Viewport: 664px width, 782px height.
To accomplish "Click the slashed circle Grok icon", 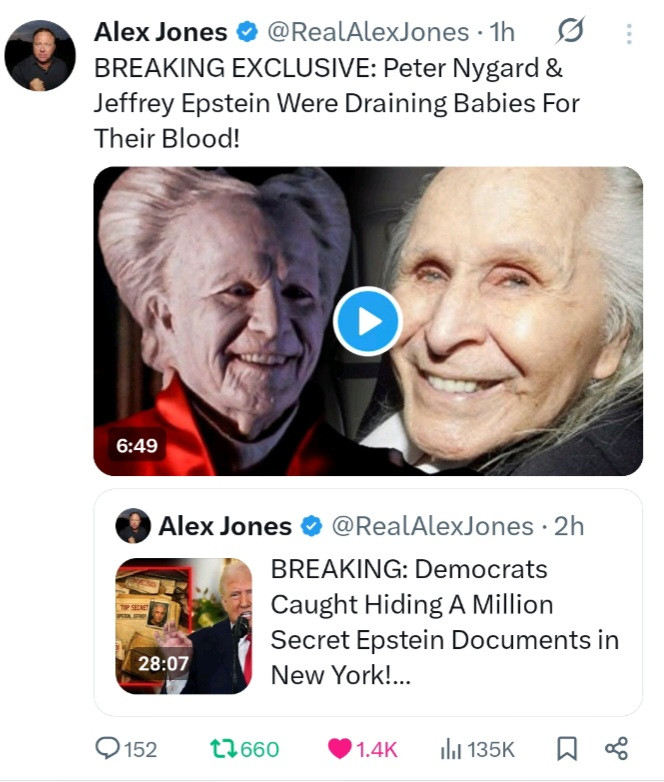I will pyautogui.click(x=569, y=33).
